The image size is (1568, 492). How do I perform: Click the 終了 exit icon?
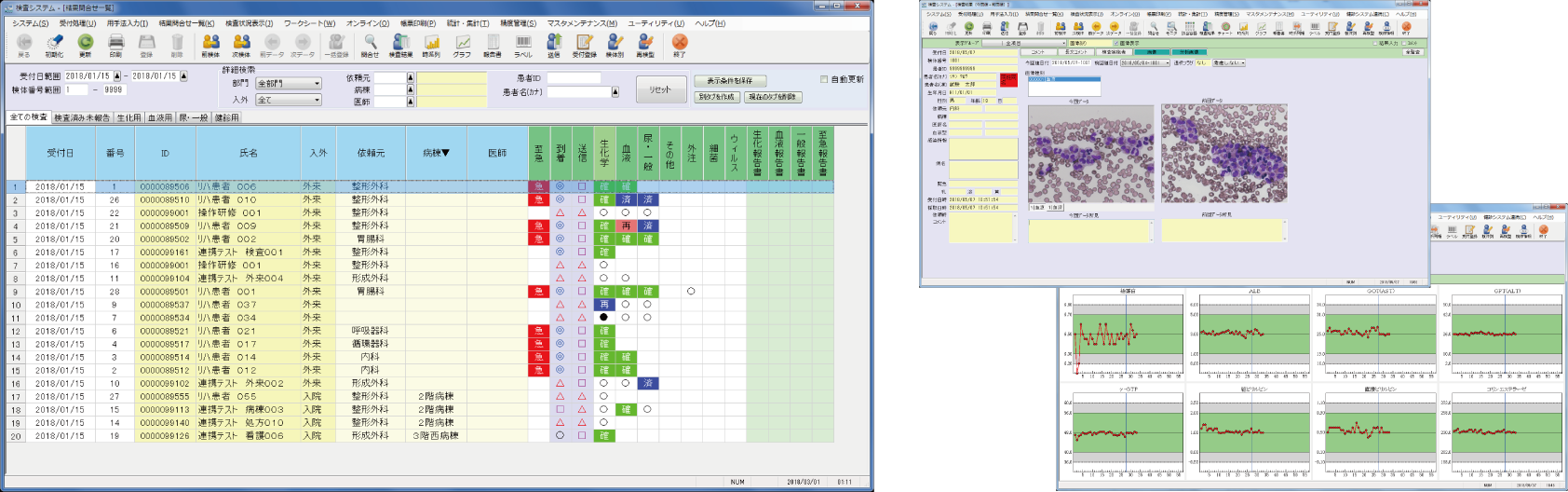680,43
